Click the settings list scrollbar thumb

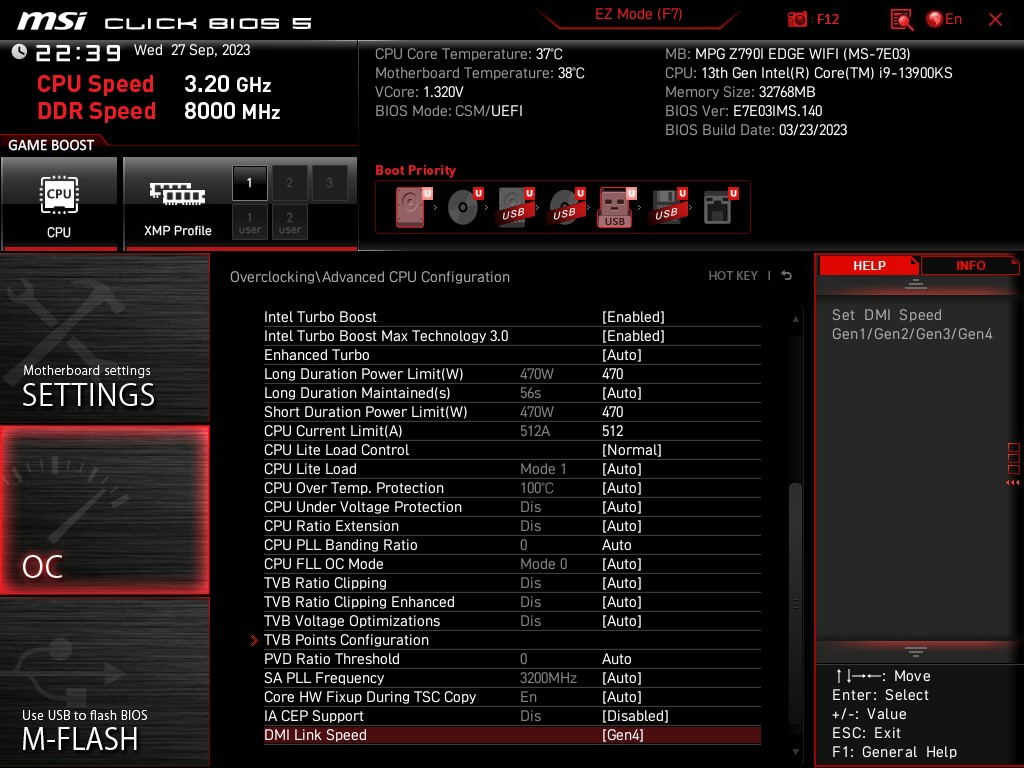pyautogui.click(x=795, y=603)
